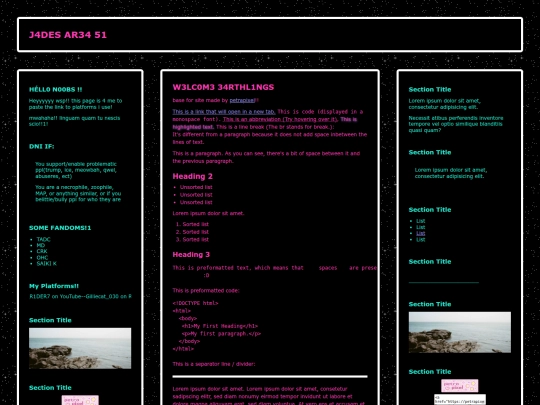Click the scrolling 'R1DER7 on YouTube' platforms text
Image resolution: width=540 pixels, height=405 pixels.
pyautogui.click(x=80, y=297)
